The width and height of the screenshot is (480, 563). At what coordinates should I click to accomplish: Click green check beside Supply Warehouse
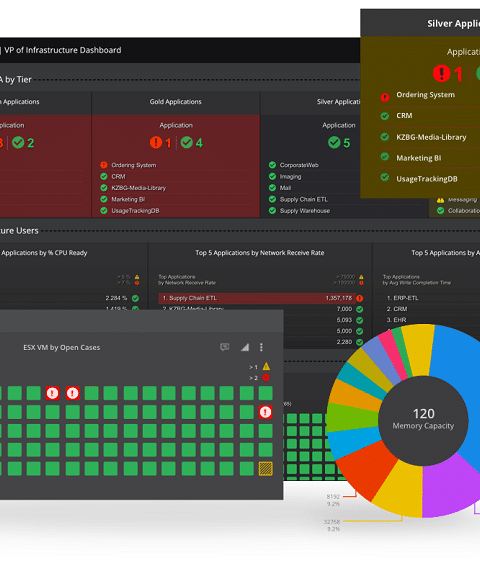[x=272, y=210]
